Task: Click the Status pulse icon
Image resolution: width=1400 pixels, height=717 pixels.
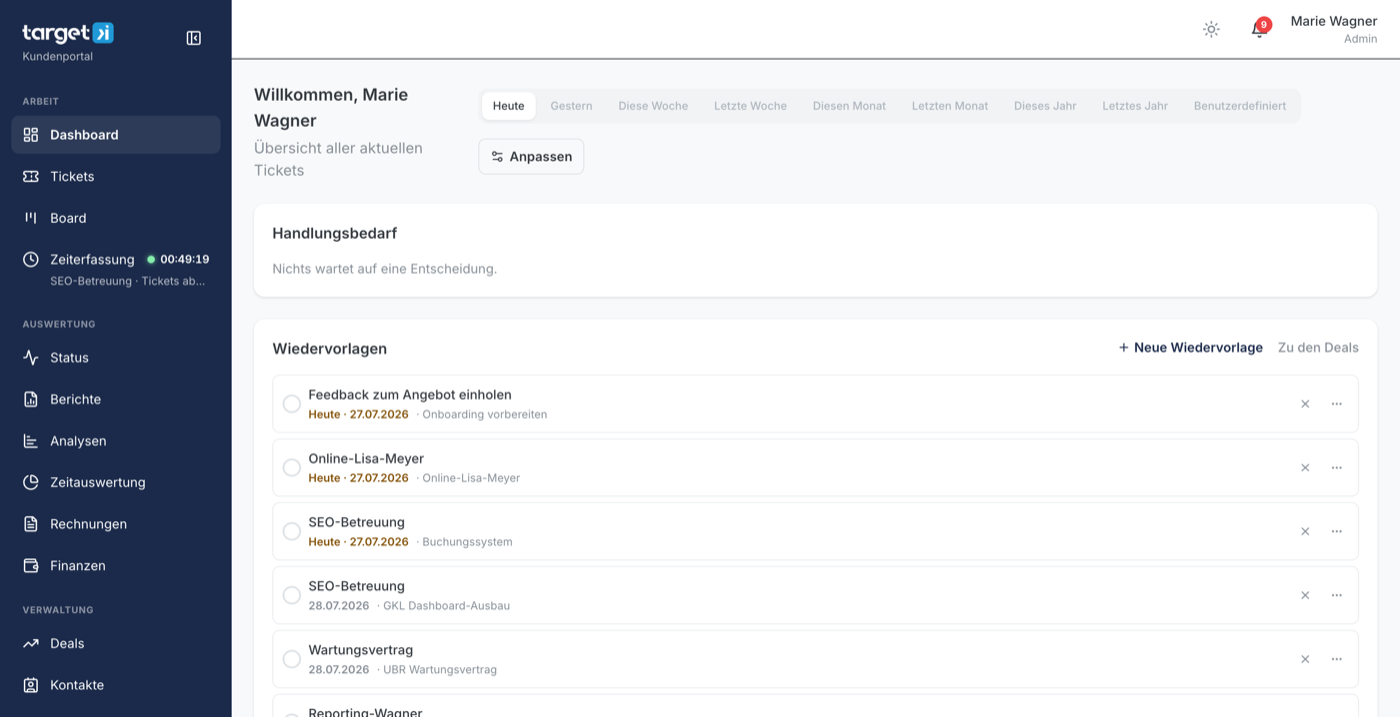Action: [31, 358]
